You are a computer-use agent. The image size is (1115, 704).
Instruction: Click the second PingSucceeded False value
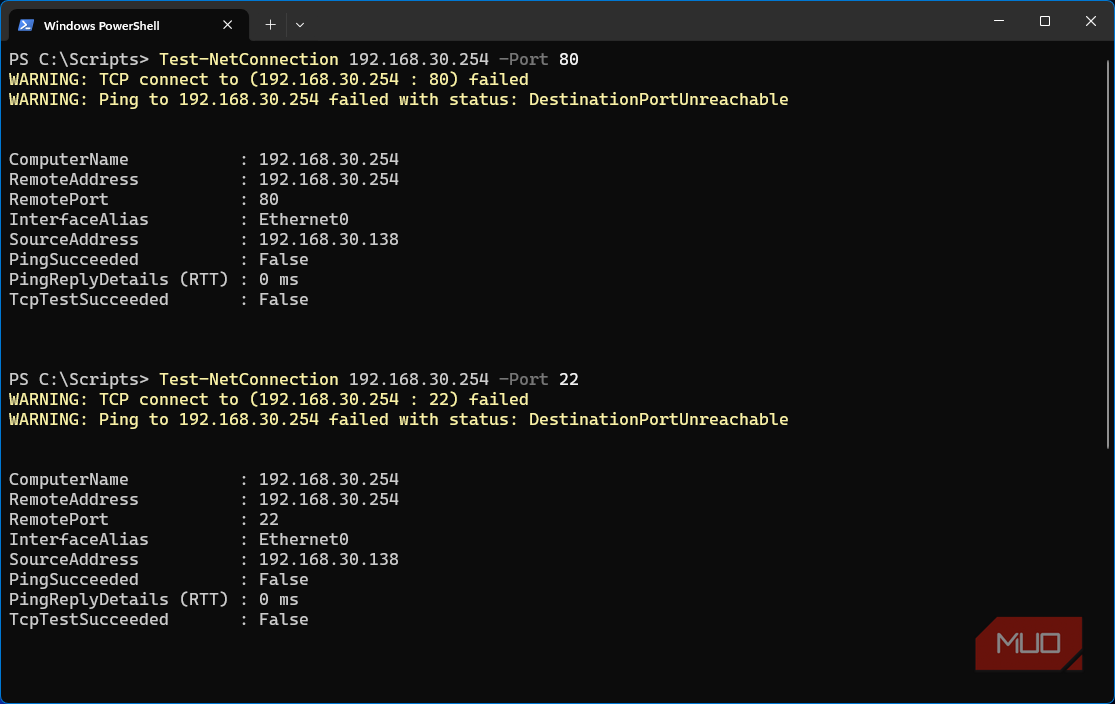[284, 579]
